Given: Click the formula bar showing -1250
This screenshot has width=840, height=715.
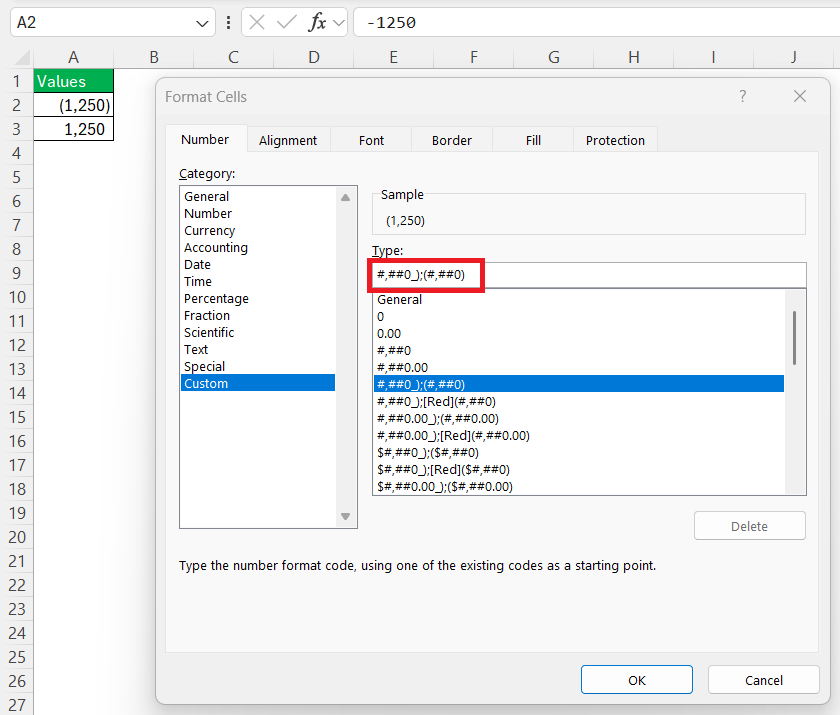Looking at the screenshot, I should [x=596, y=22].
